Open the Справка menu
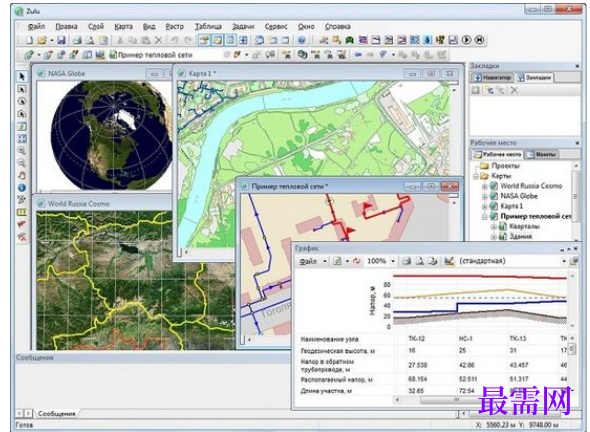This screenshot has width=590, height=432. 338,26
